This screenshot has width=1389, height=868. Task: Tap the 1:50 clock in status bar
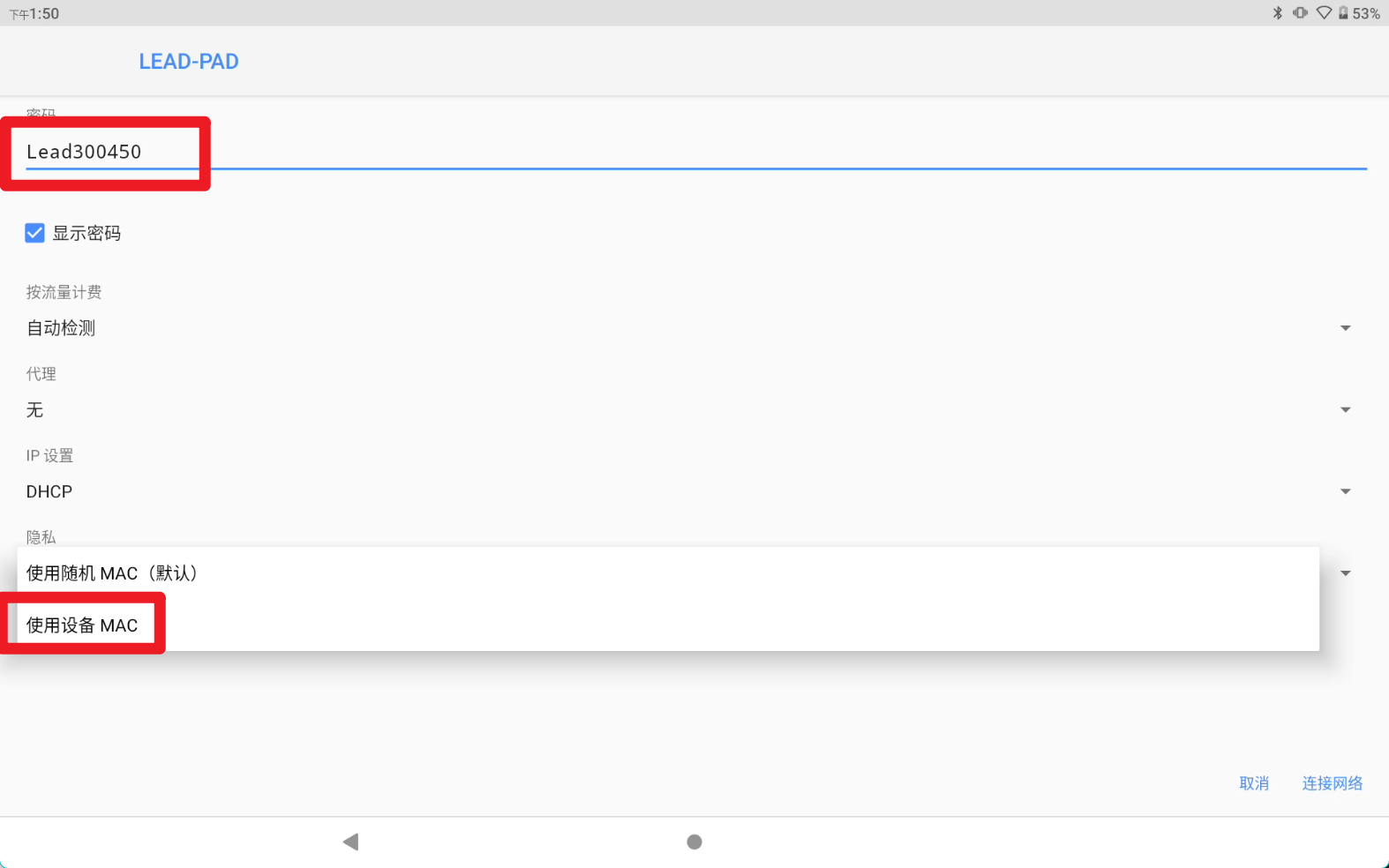44,14
